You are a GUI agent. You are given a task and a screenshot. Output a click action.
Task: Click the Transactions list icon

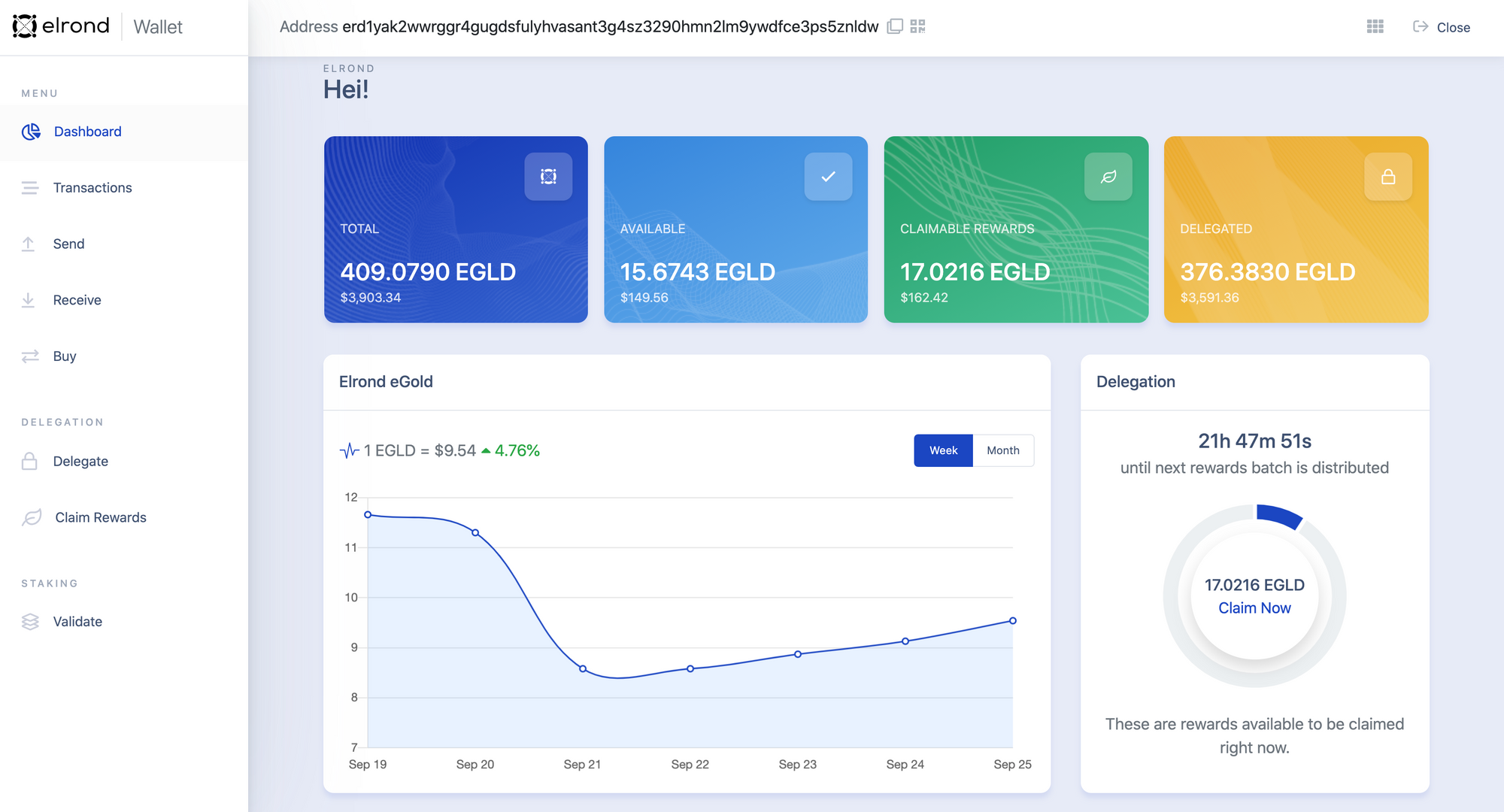click(29, 188)
